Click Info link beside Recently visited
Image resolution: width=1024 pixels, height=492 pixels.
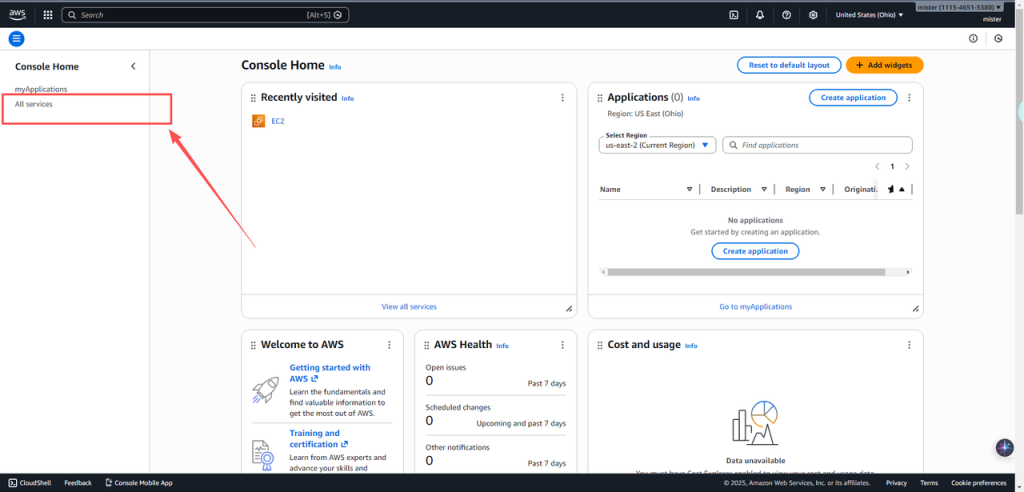pyautogui.click(x=347, y=99)
